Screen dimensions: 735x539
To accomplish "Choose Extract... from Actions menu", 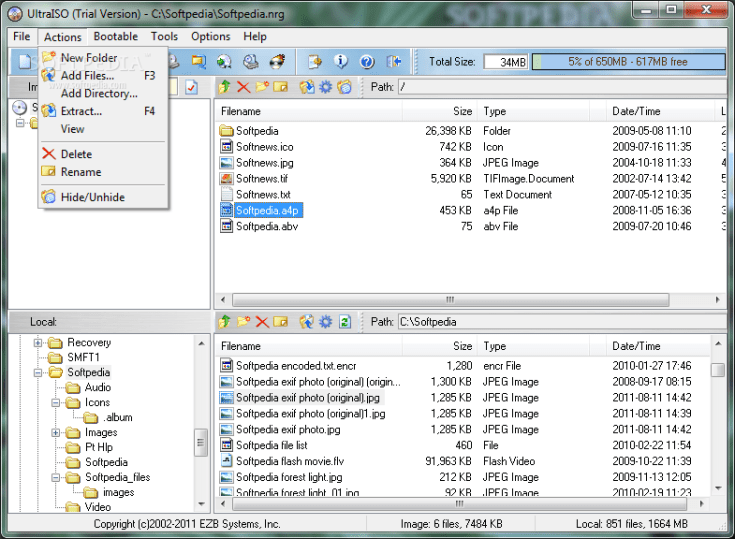I will (x=103, y=111).
